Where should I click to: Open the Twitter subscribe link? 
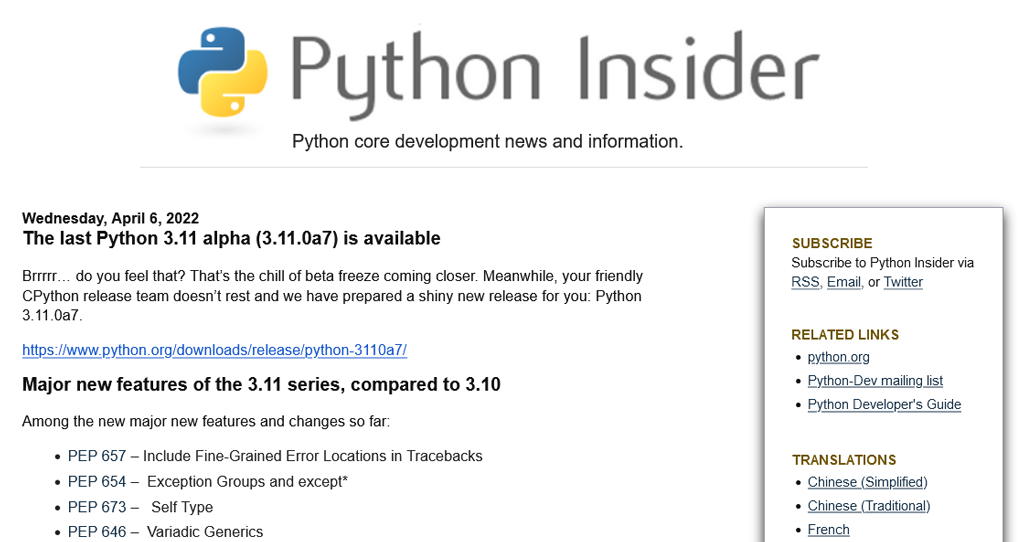(903, 282)
